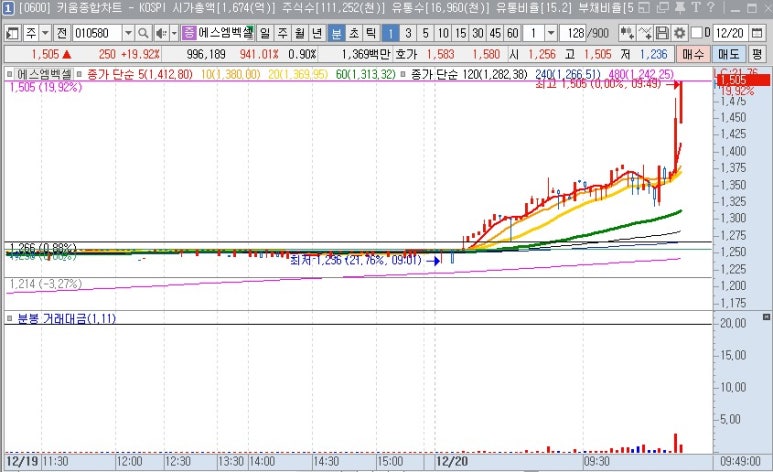Click the 매도 sell button
The height and width of the screenshot is (472, 773).
pyautogui.click(x=729, y=54)
